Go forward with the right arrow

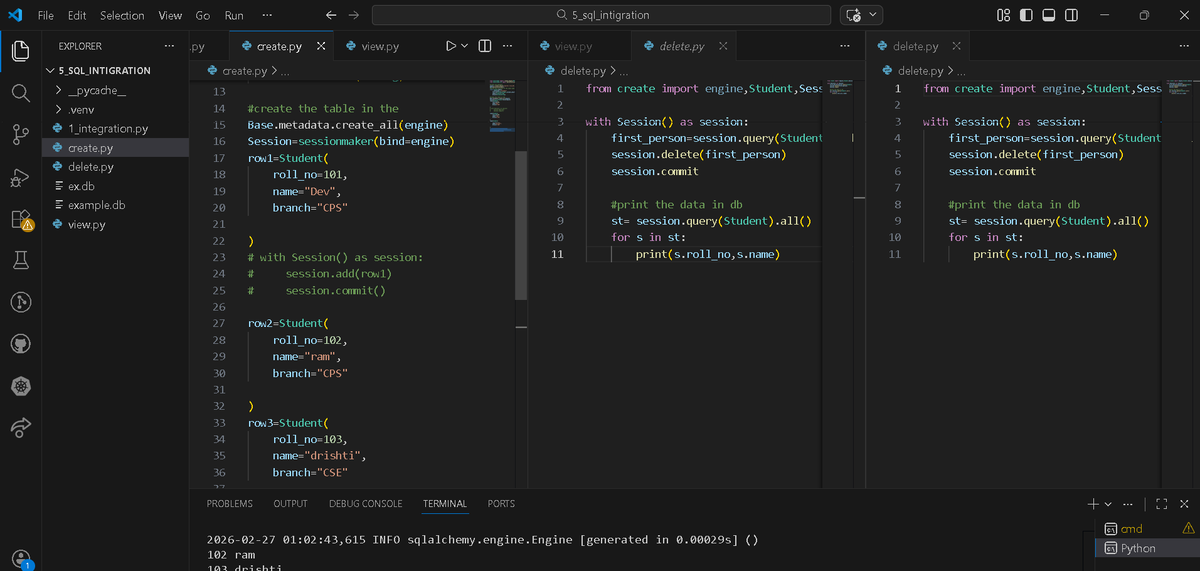(353, 15)
